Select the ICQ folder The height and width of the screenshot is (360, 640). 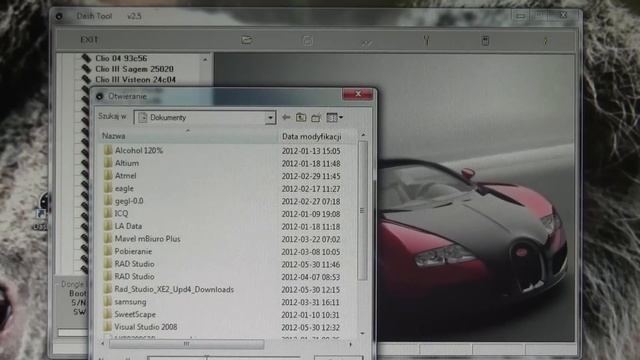click(121, 213)
